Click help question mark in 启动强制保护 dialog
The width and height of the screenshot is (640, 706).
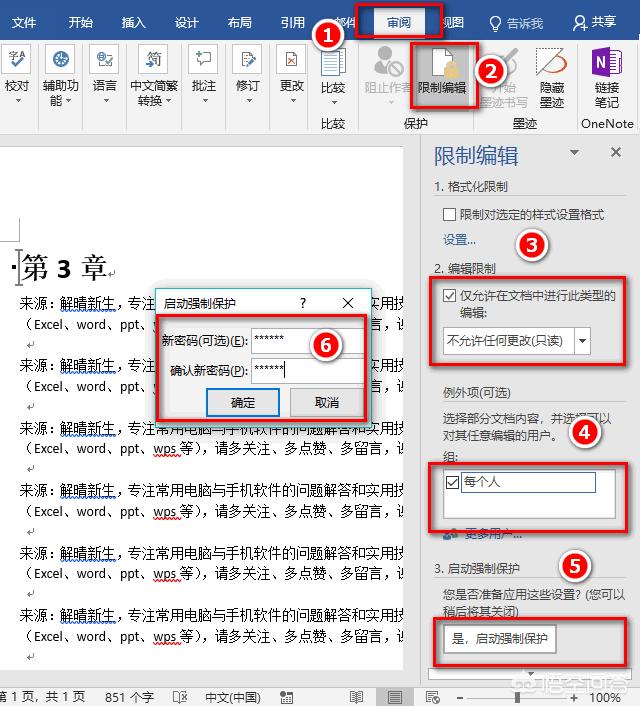(303, 303)
